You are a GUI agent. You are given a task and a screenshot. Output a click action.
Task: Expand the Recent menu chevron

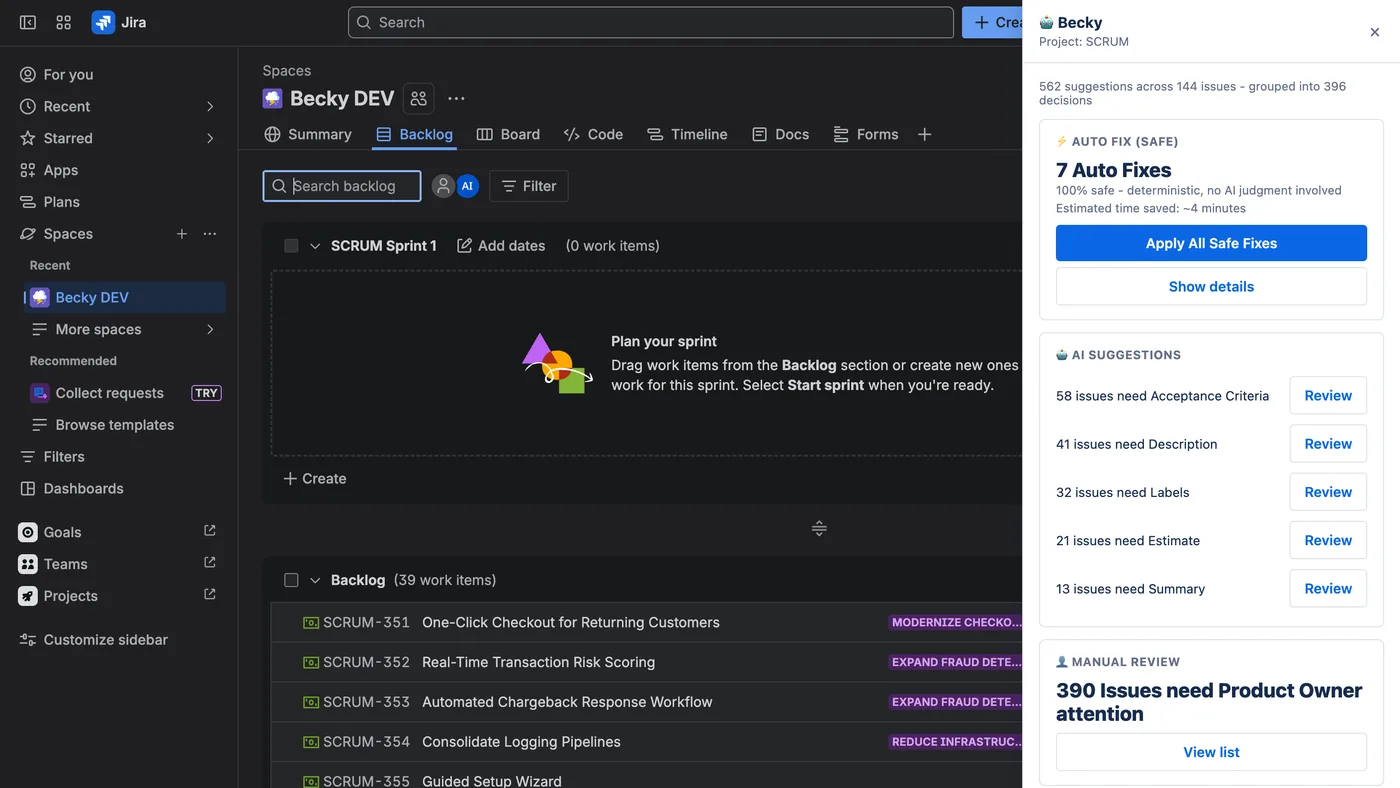(x=210, y=106)
